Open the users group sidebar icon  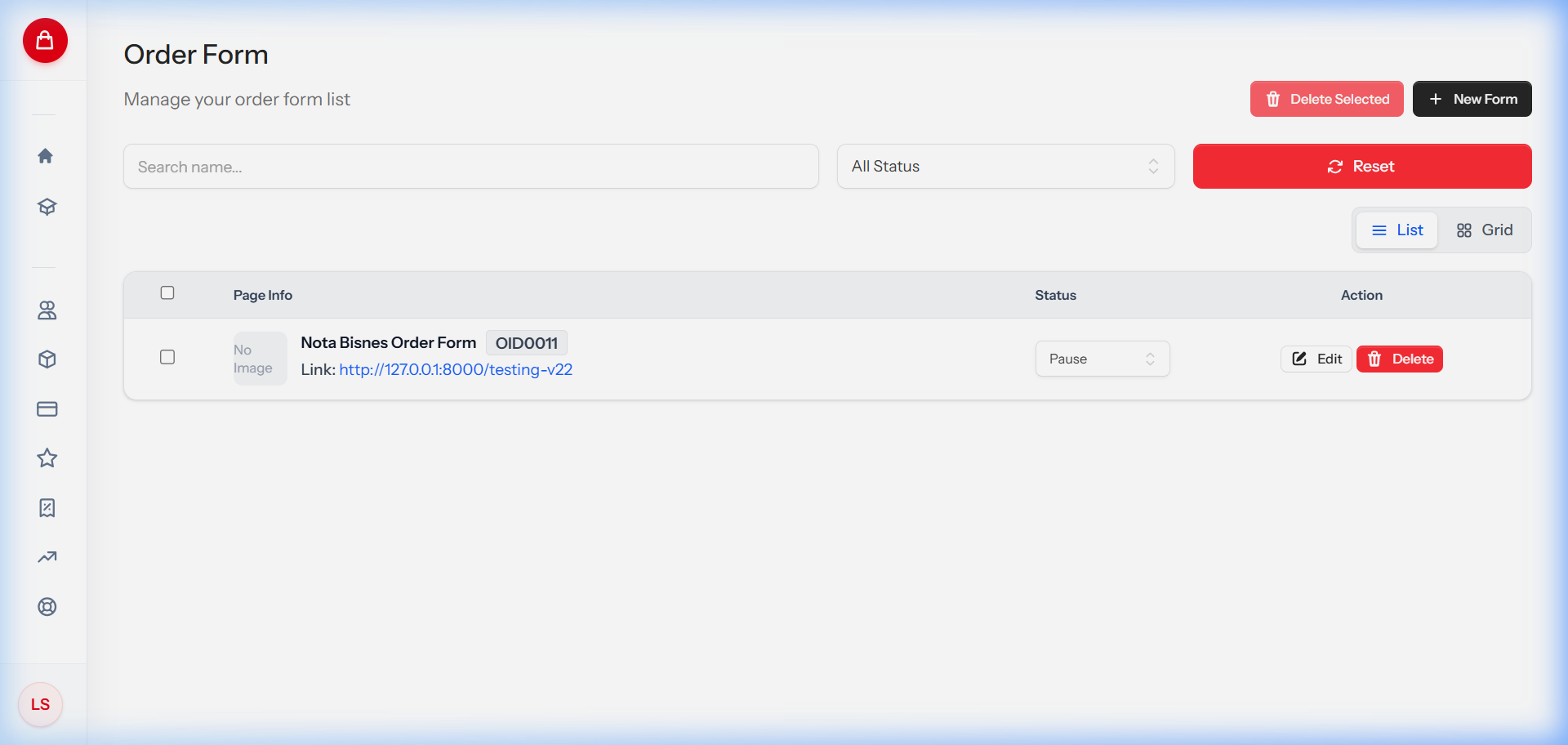point(47,310)
